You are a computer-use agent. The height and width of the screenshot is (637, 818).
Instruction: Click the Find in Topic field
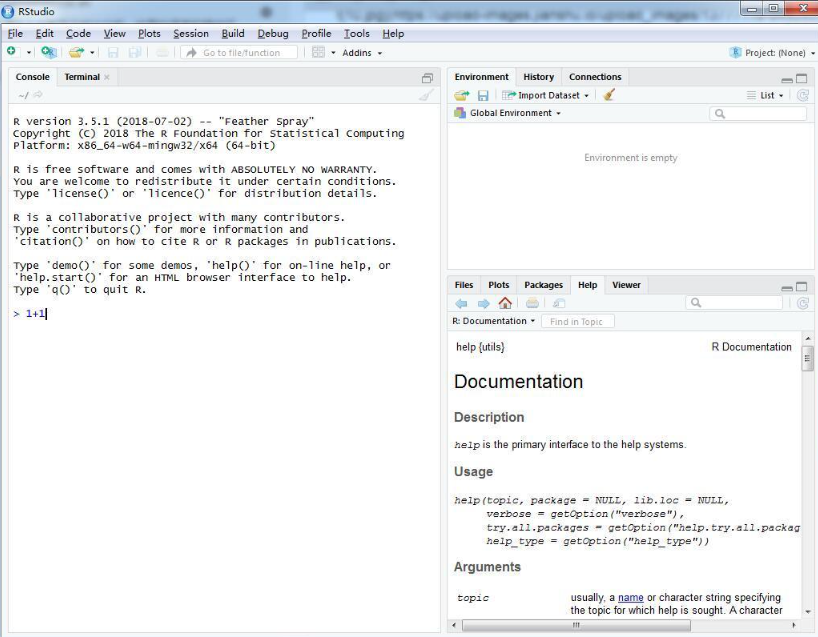point(578,321)
